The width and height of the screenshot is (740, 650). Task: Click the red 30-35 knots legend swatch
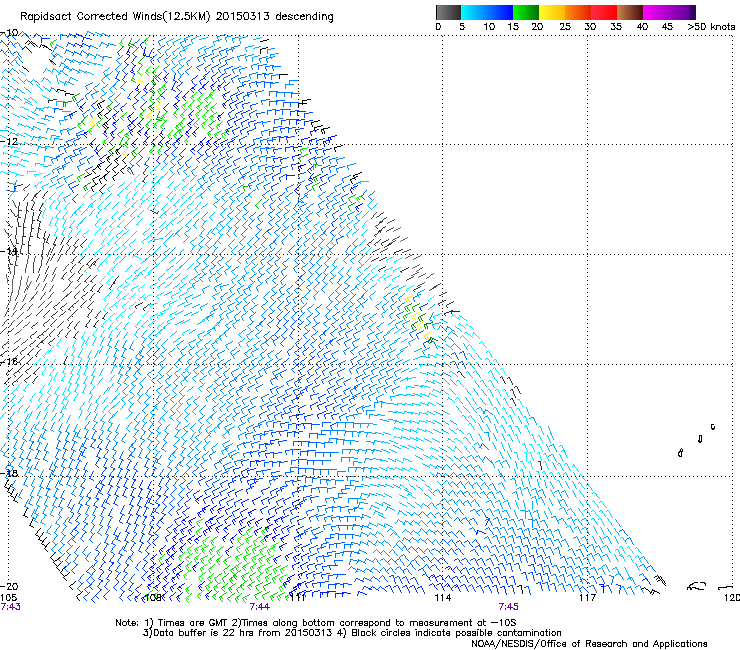click(604, 12)
